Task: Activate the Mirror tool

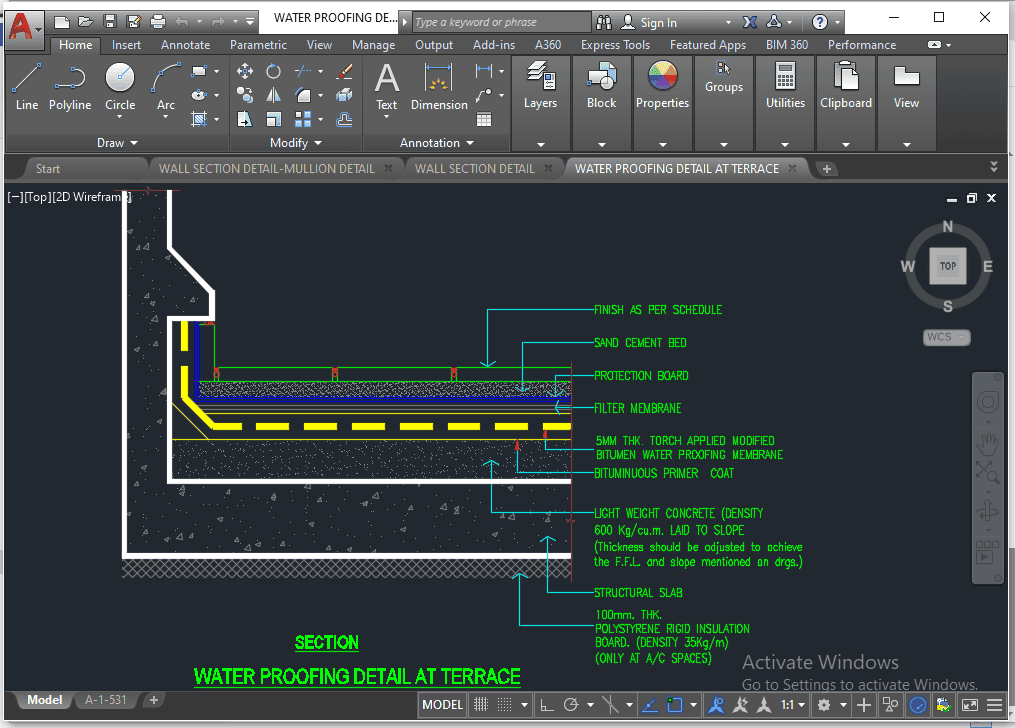Action: click(273, 95)
